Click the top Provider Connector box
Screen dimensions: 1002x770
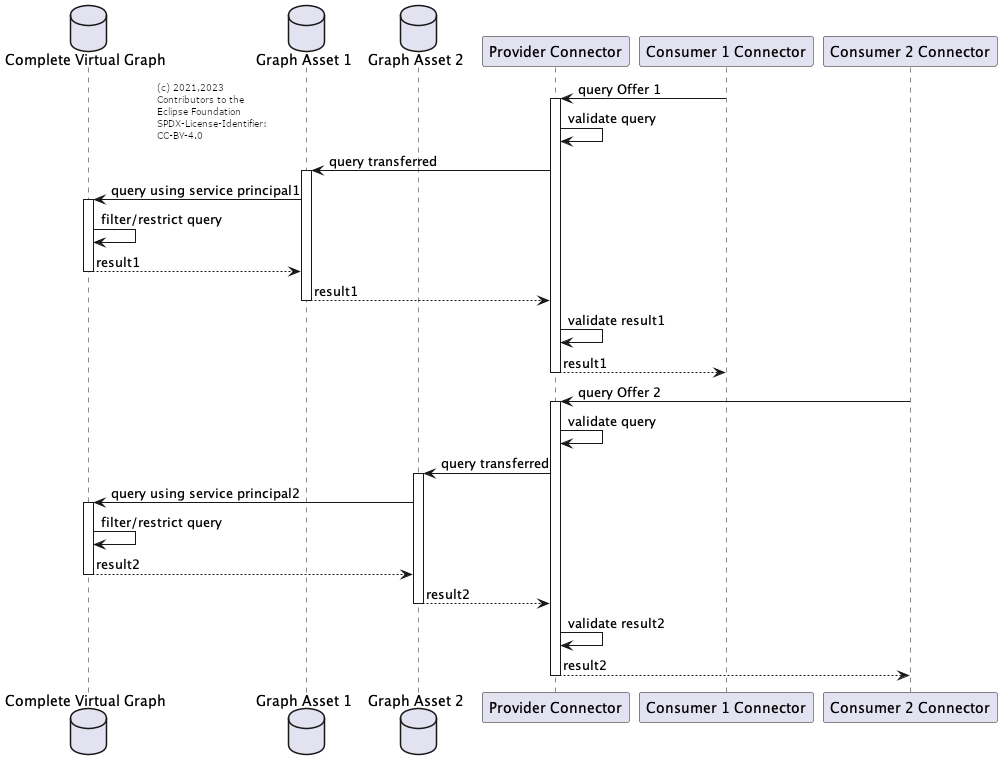pyautogui.click(x=555, y=52)
